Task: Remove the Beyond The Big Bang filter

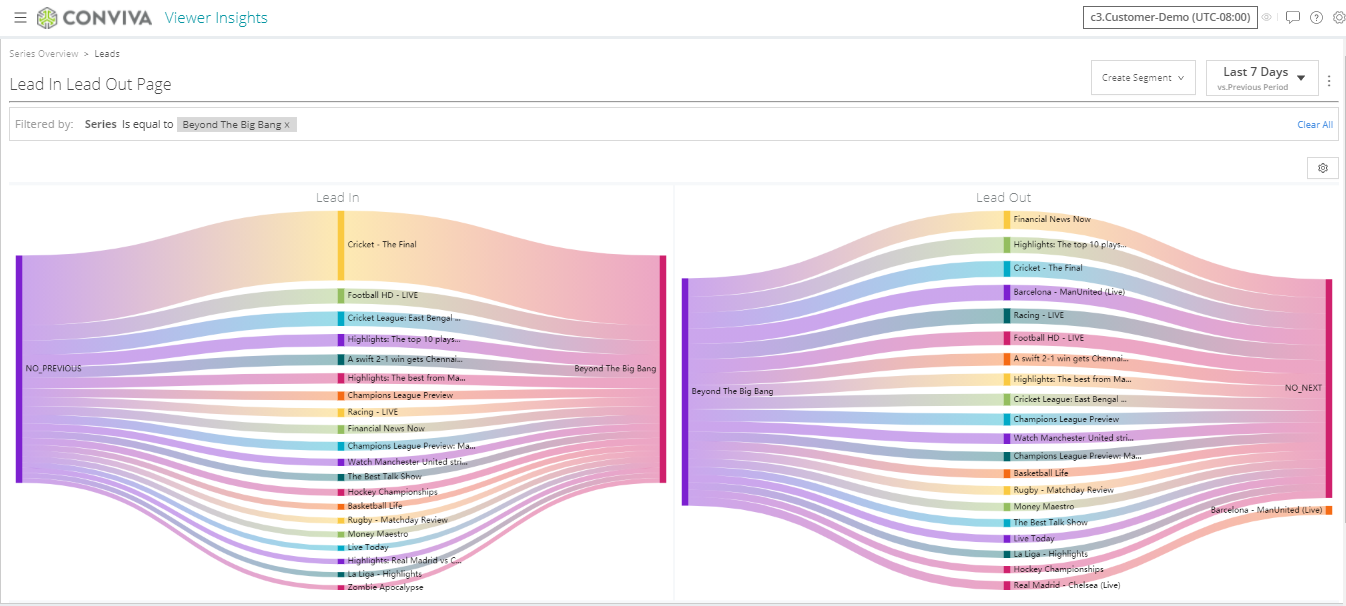Action: pos(287,125)
